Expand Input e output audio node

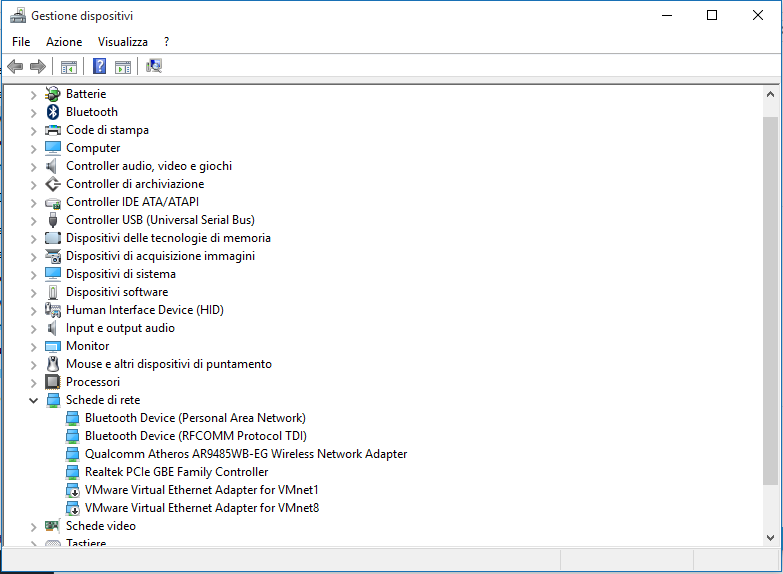(33, 329)
